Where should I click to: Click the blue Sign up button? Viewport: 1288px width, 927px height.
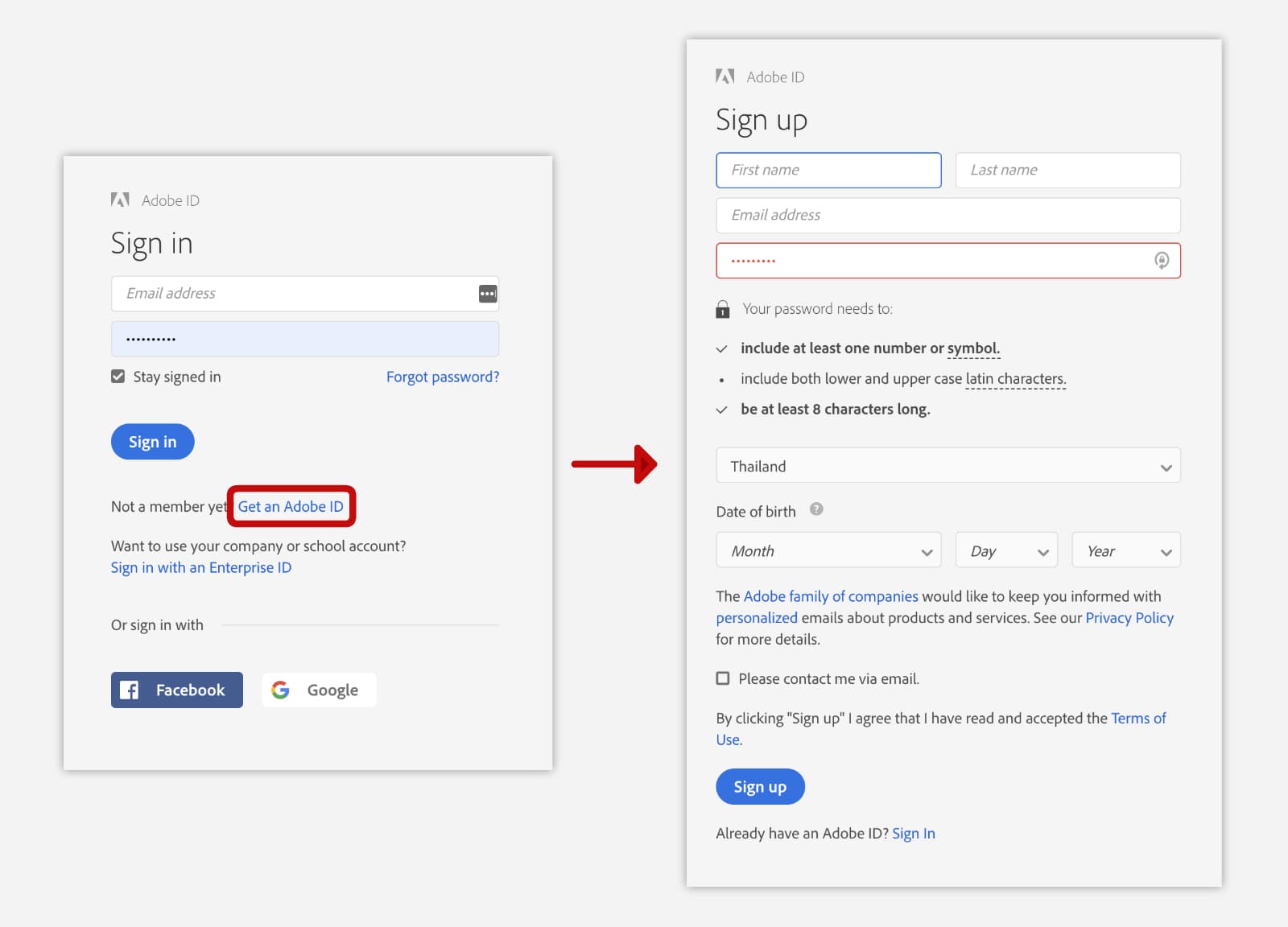click(x=760, y=786)
